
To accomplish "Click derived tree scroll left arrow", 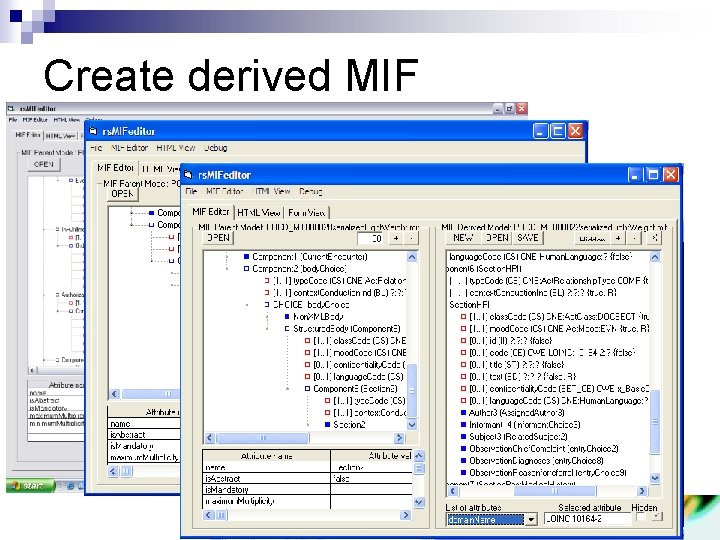I will point(452,491).
